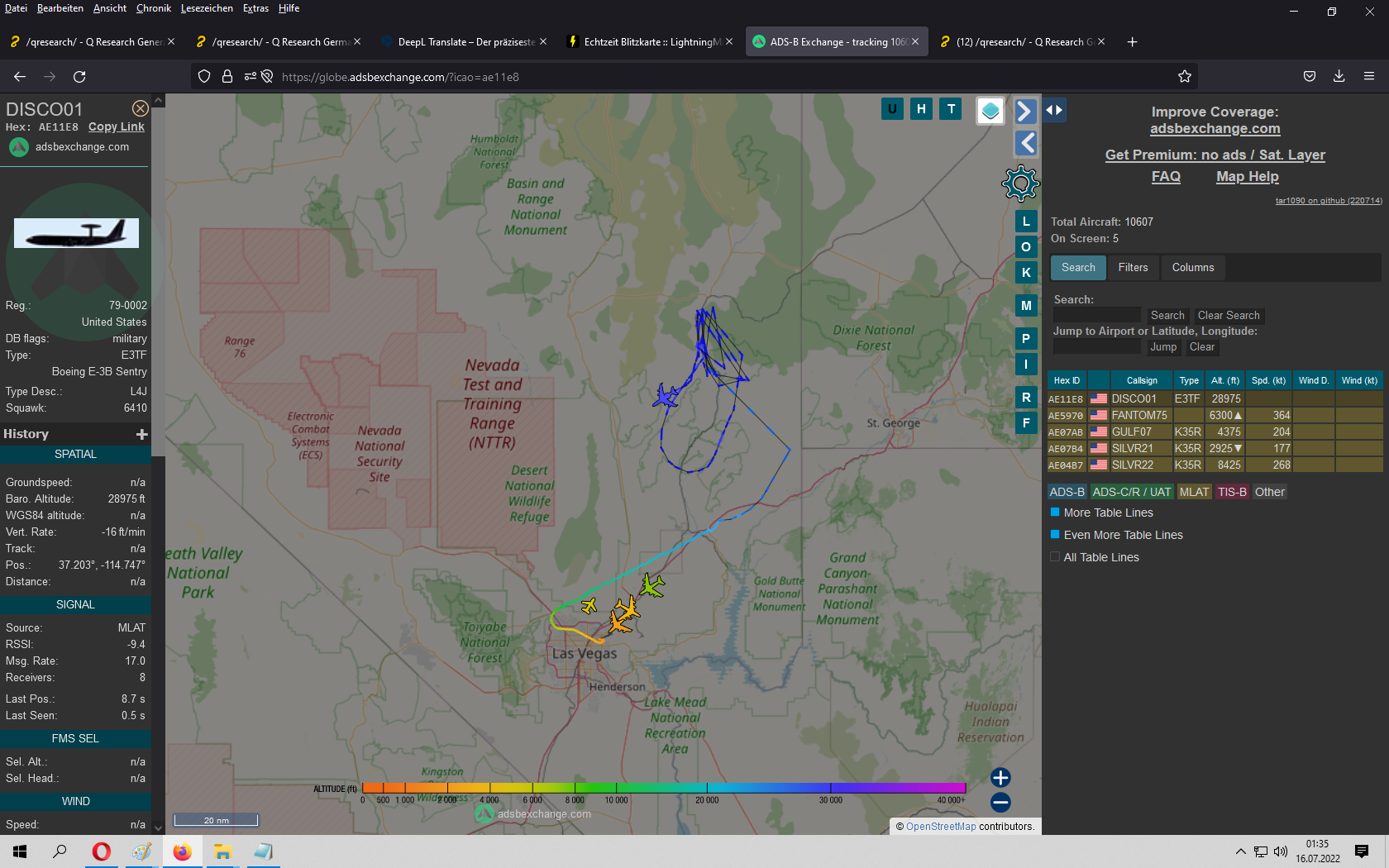1389x868 pixels.
Task: Sort table by Alt. (ft) column
Action: tap(1225, 380)
